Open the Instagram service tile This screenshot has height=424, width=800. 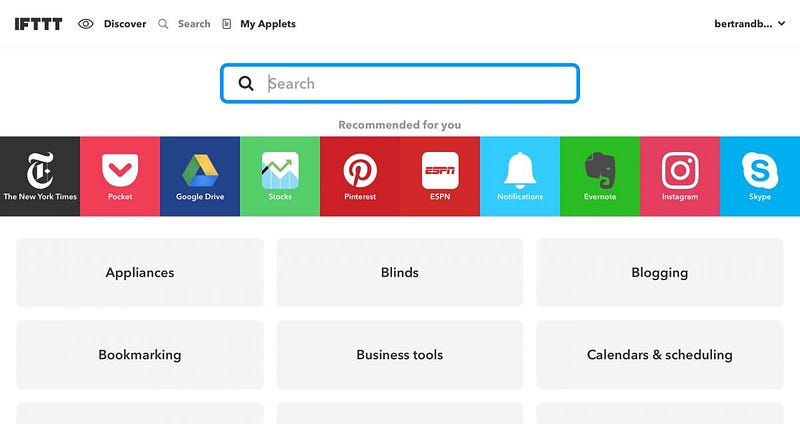680,177
